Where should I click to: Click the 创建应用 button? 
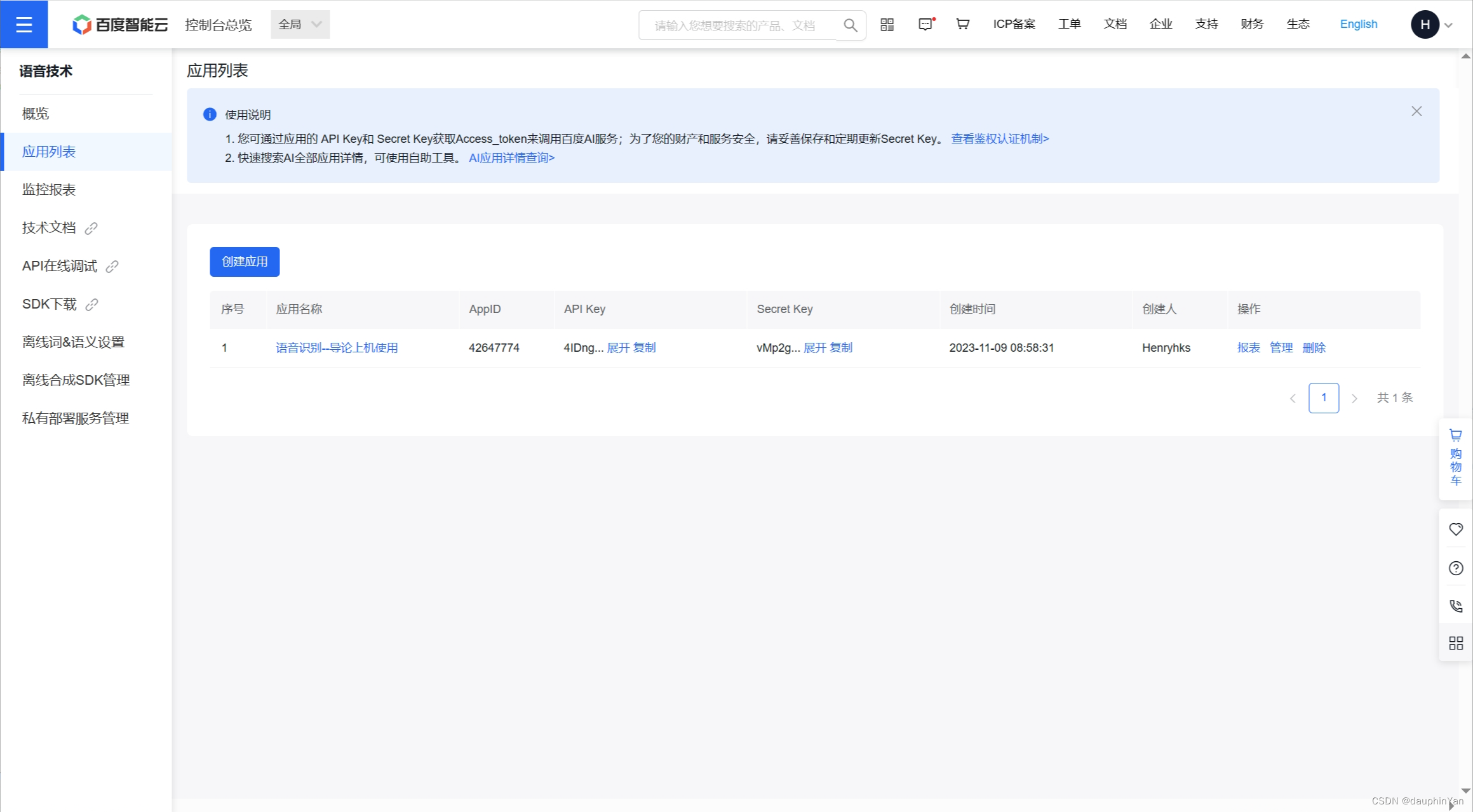click(x=245, y=262)
